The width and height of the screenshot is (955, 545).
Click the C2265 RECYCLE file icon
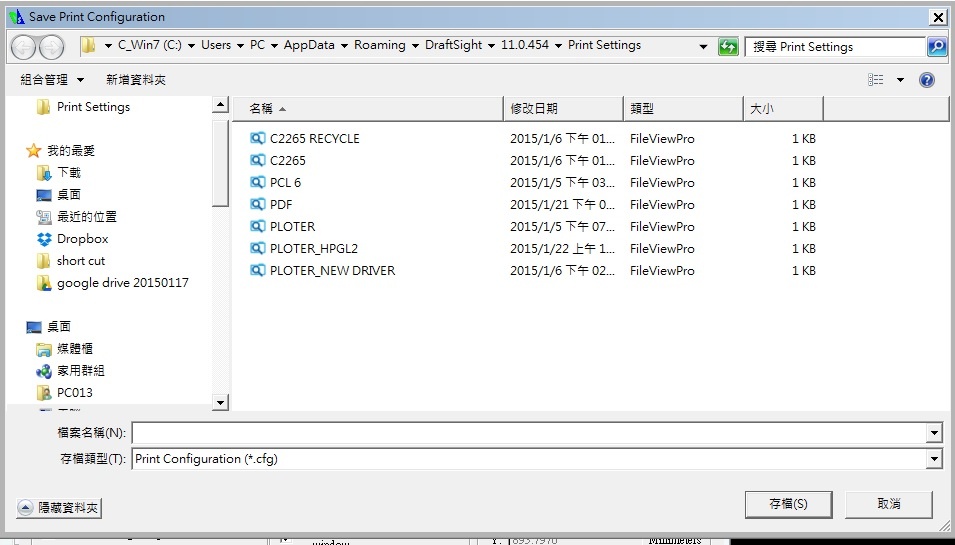click(x=258, y=138)
